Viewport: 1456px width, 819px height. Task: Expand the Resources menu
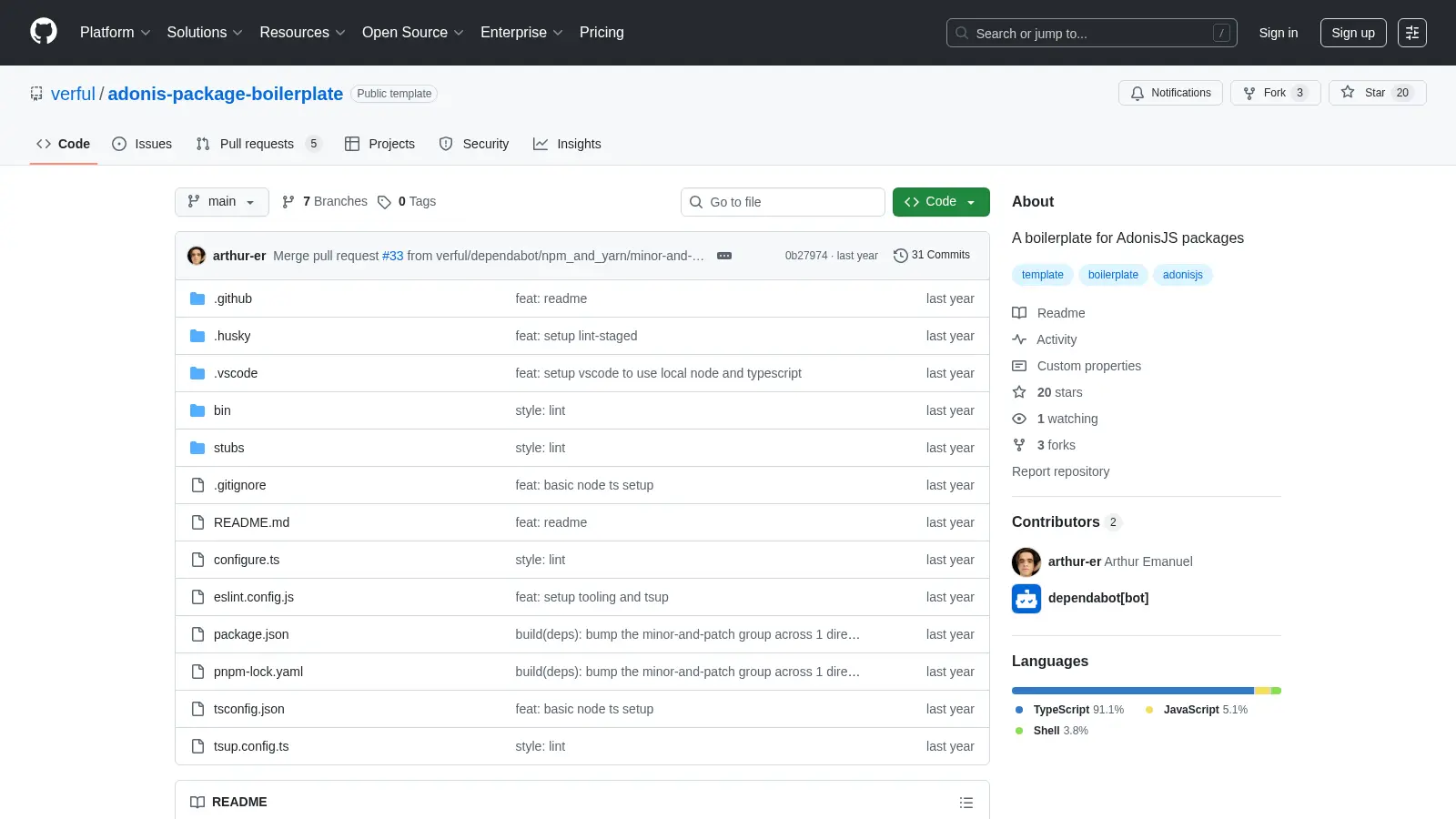(302, 33)
